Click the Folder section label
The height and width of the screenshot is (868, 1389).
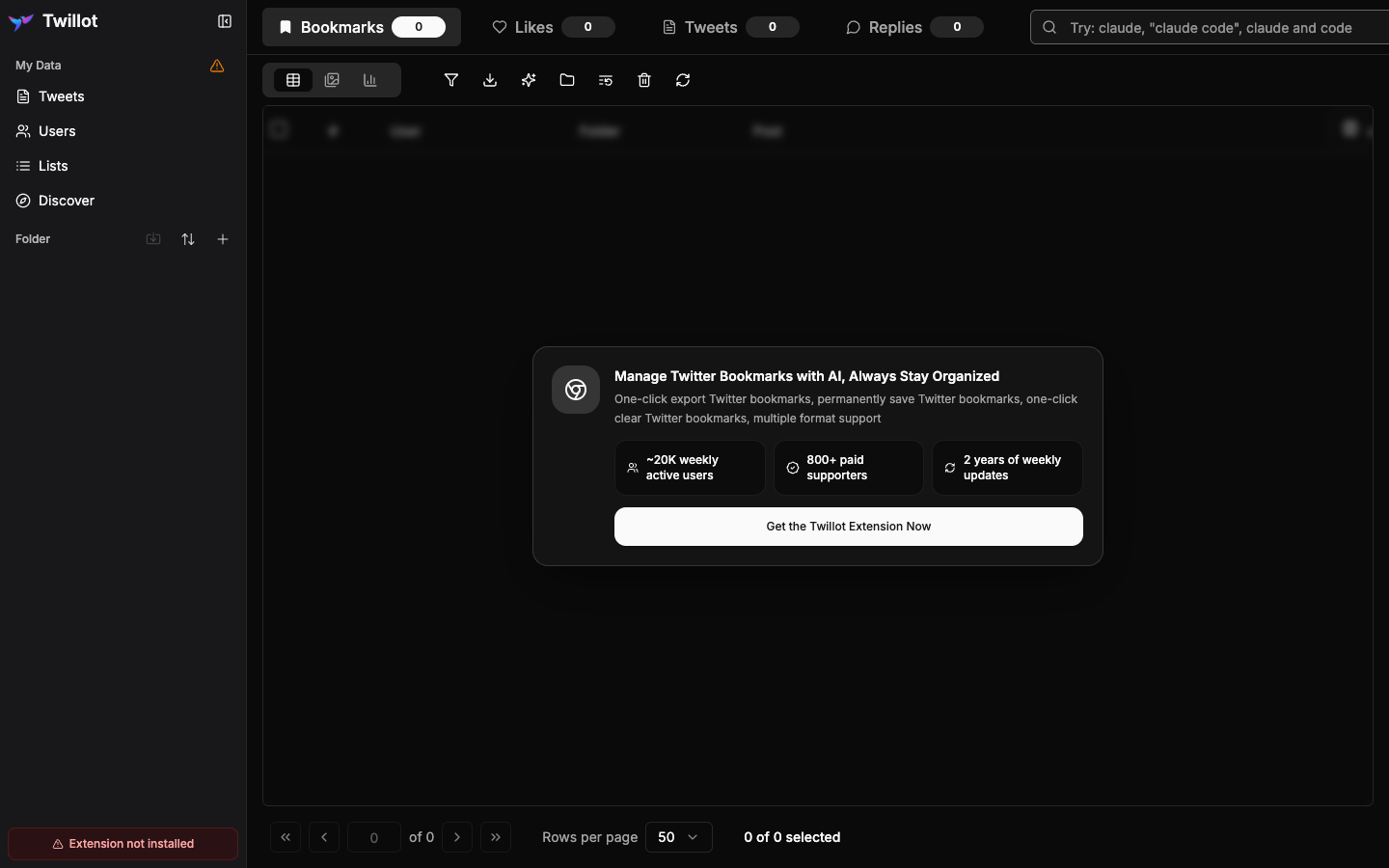(33, 239)
